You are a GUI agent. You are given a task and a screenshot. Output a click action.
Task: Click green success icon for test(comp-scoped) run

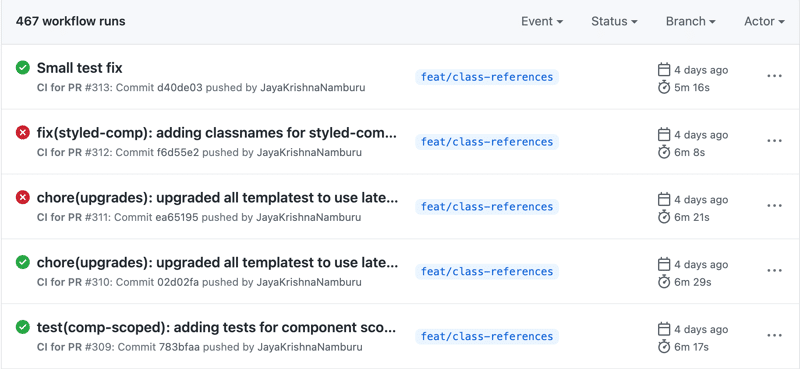[22, 327]
